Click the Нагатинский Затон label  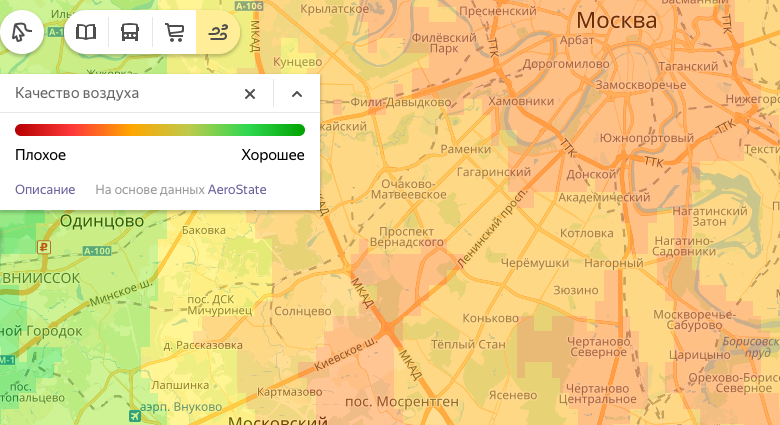(x=709, y=216)
